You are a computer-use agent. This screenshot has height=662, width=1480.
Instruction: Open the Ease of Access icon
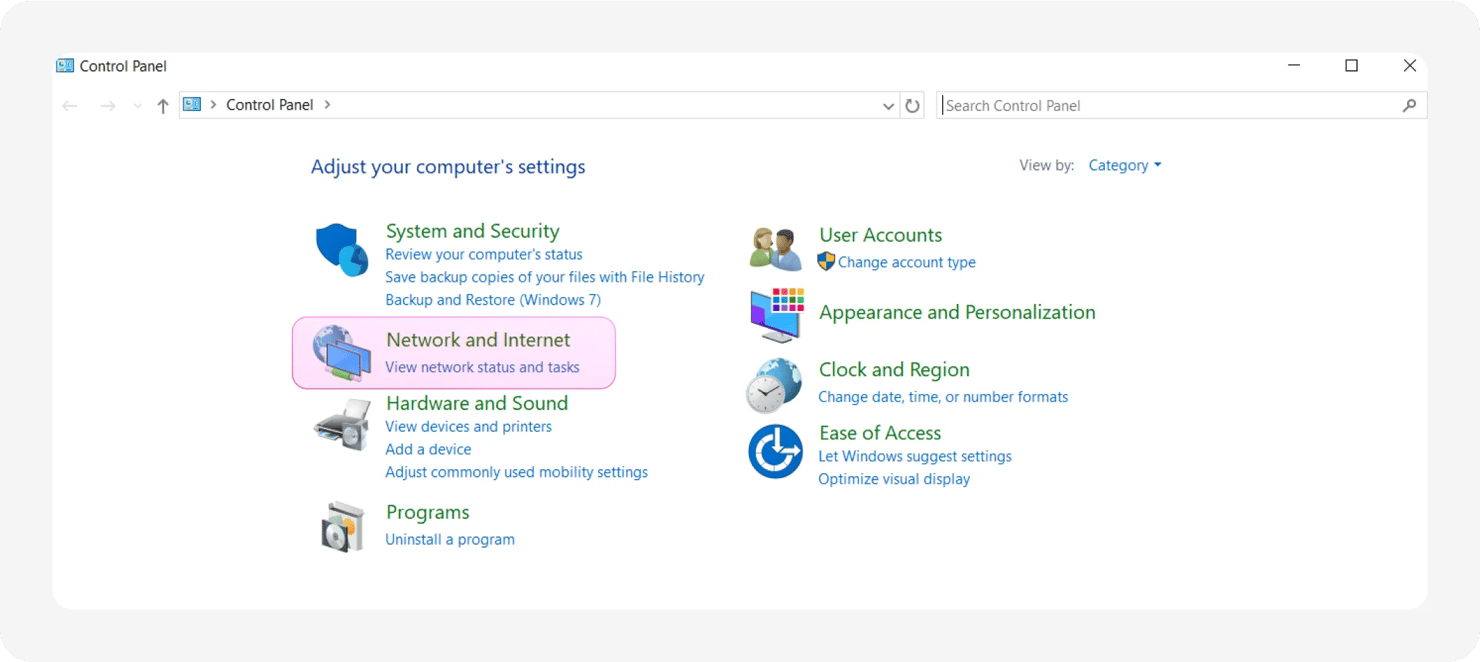coord(775,451)
